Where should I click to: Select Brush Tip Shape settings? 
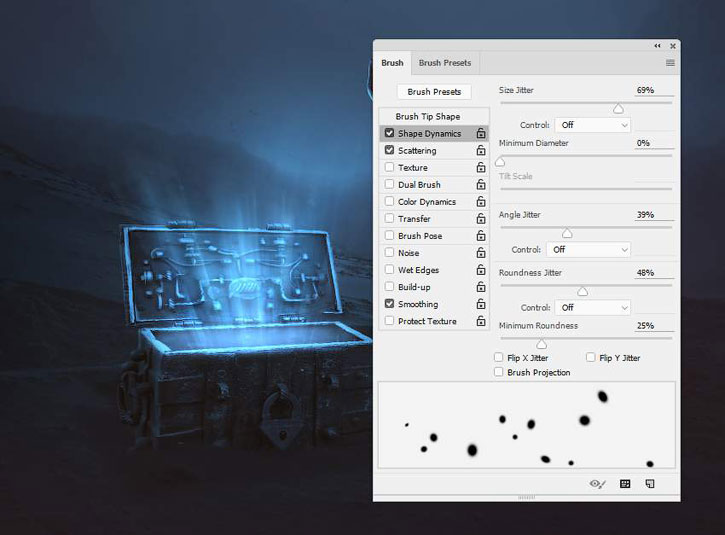click(x=434, y=117)
